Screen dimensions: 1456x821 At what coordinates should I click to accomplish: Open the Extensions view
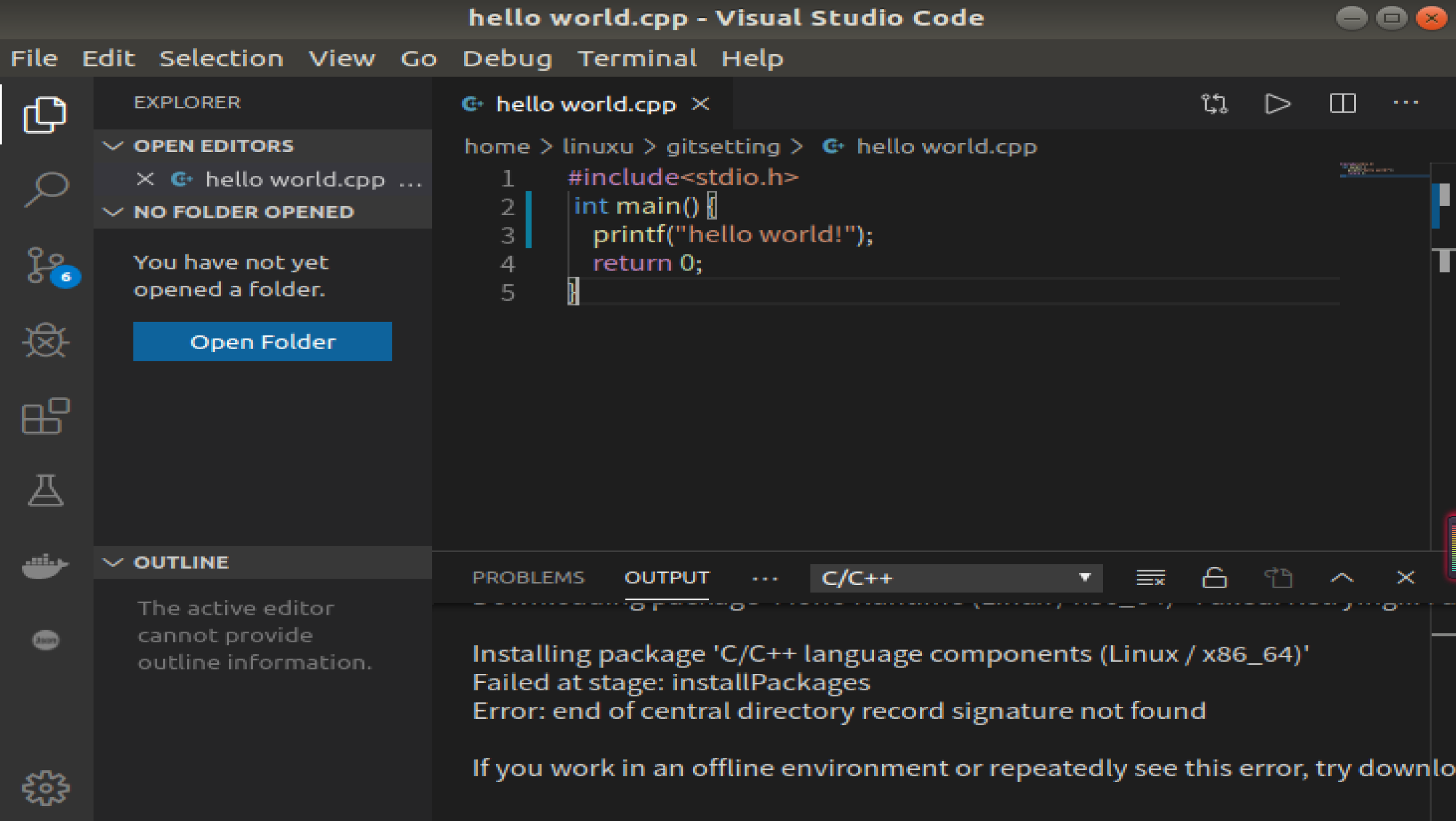(x=45, y=417)
